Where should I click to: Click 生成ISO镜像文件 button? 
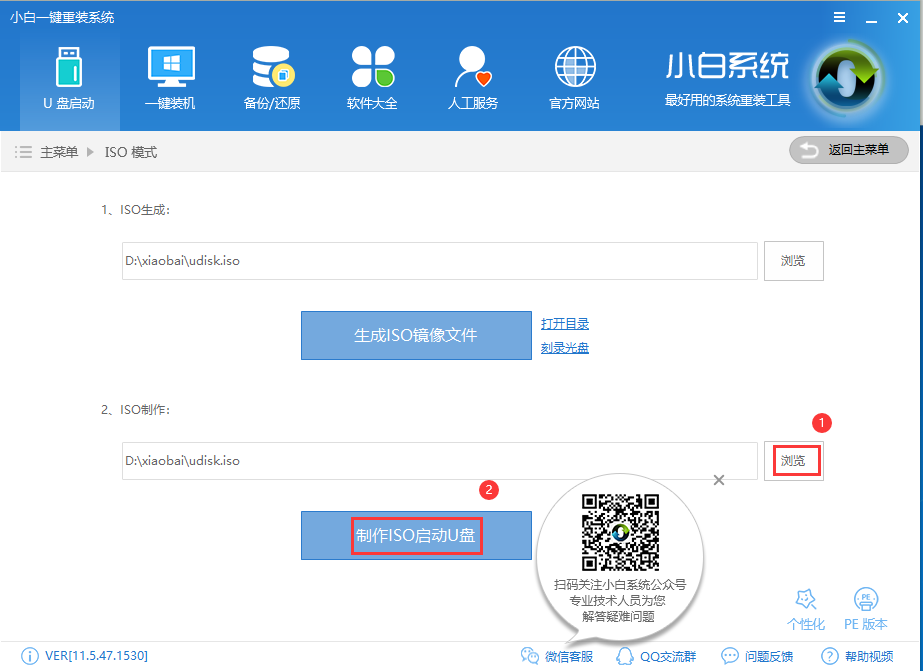click(416, 336)
